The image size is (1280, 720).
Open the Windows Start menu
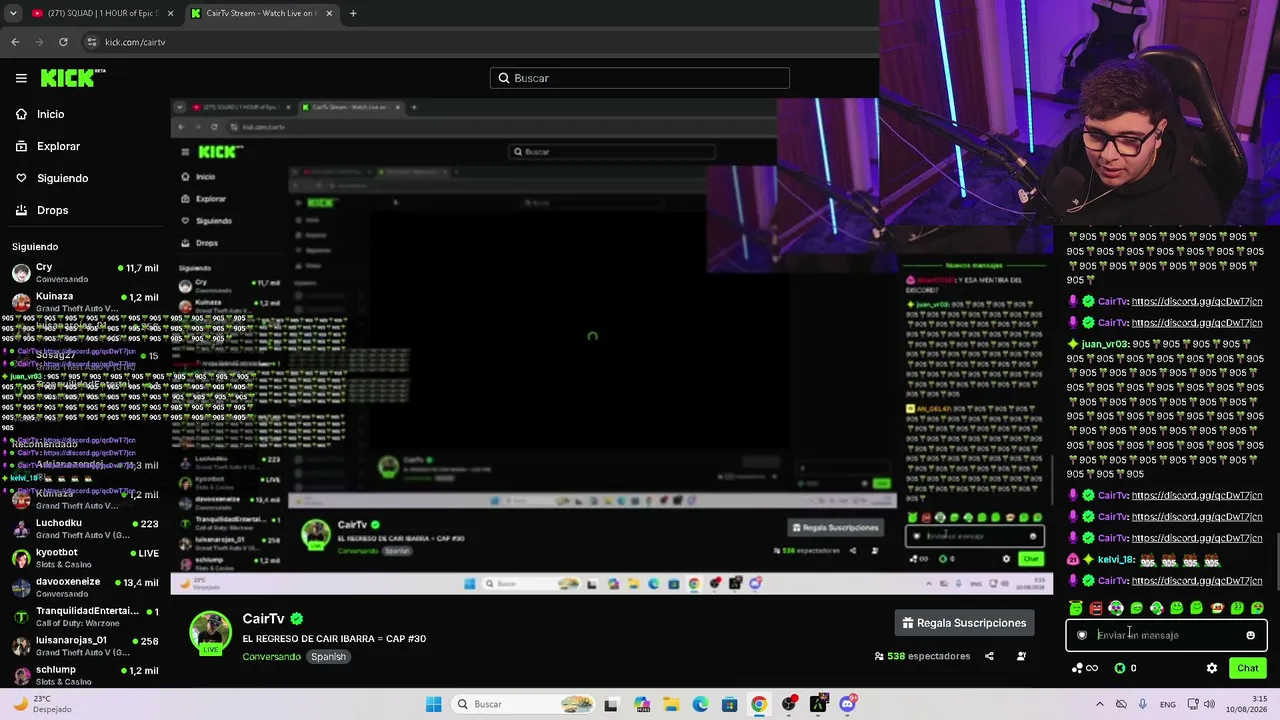(433, 704)
